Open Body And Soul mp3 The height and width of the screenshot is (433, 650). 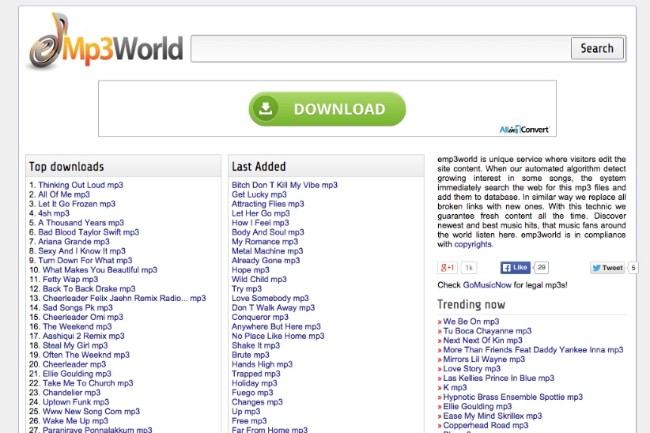[x=268, y=232]
